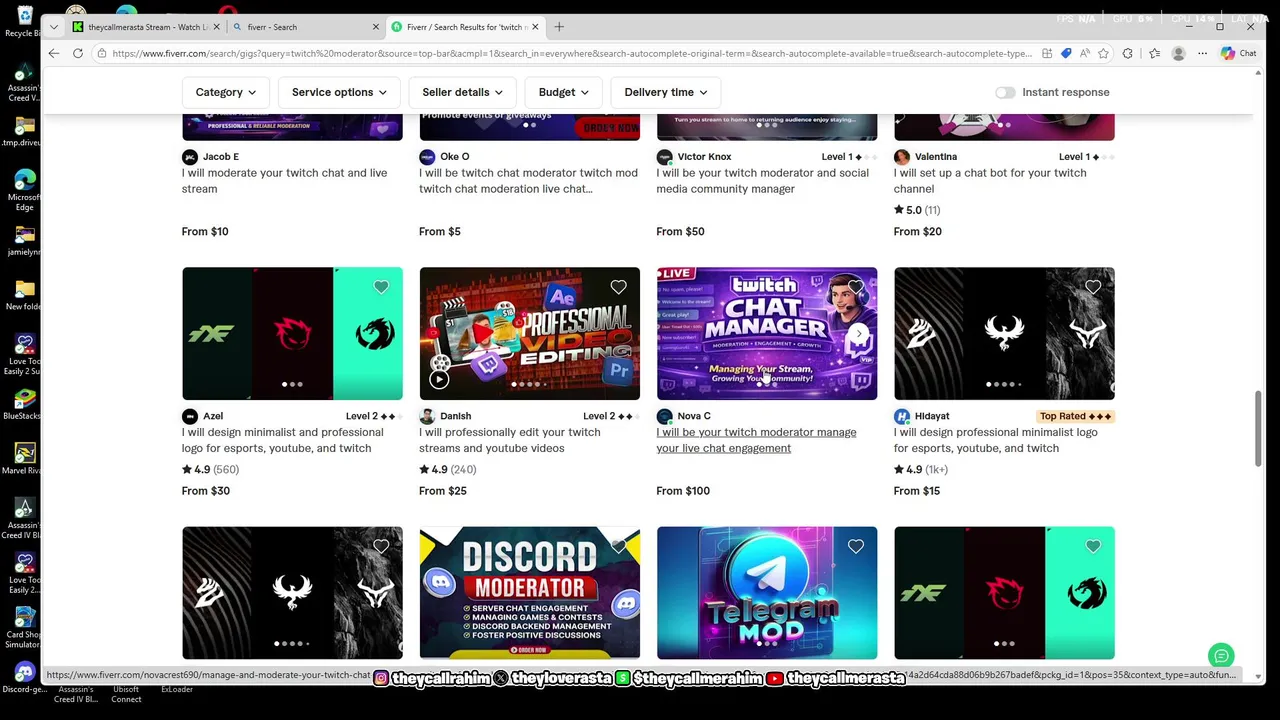1280x720 pixels.
Task: Favorite Danish's video editing gig heart icon
Action: 618,287
